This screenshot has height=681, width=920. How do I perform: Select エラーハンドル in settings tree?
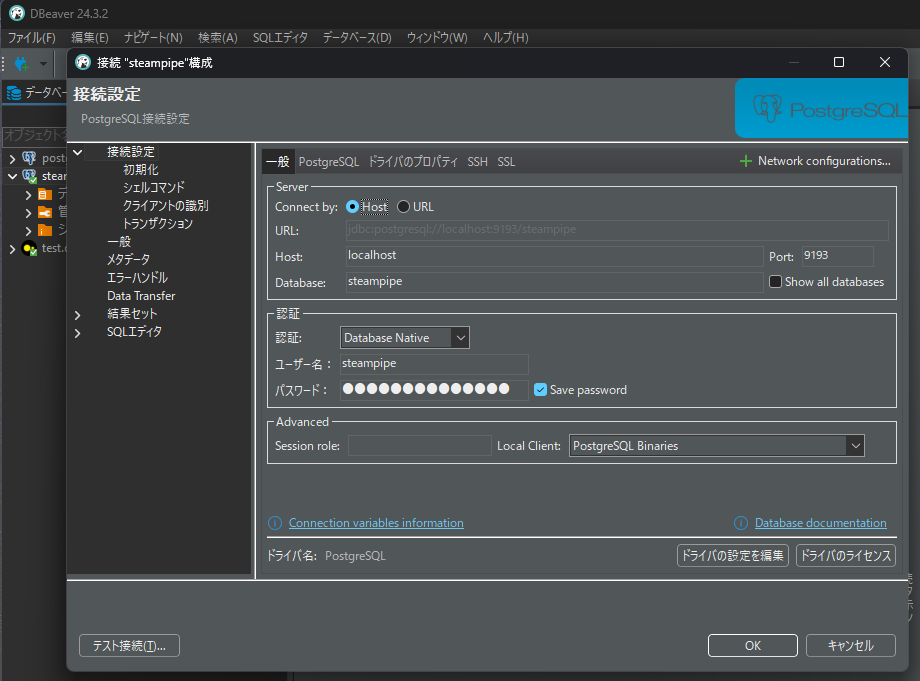[x=137, y=278]
